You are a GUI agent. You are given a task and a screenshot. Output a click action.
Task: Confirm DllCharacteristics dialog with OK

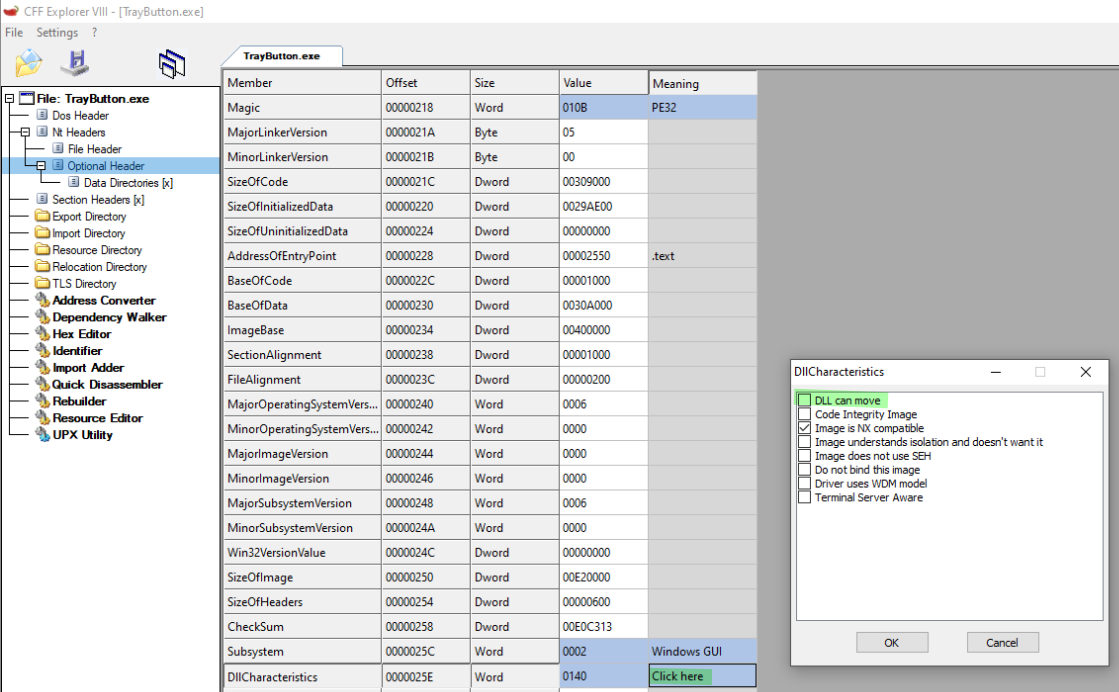[892, 643]
